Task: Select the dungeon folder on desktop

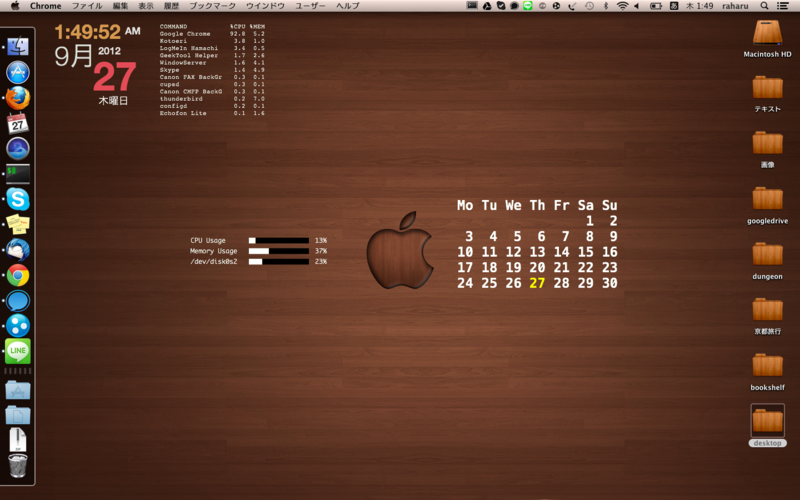Action: (x=767, y=254)
